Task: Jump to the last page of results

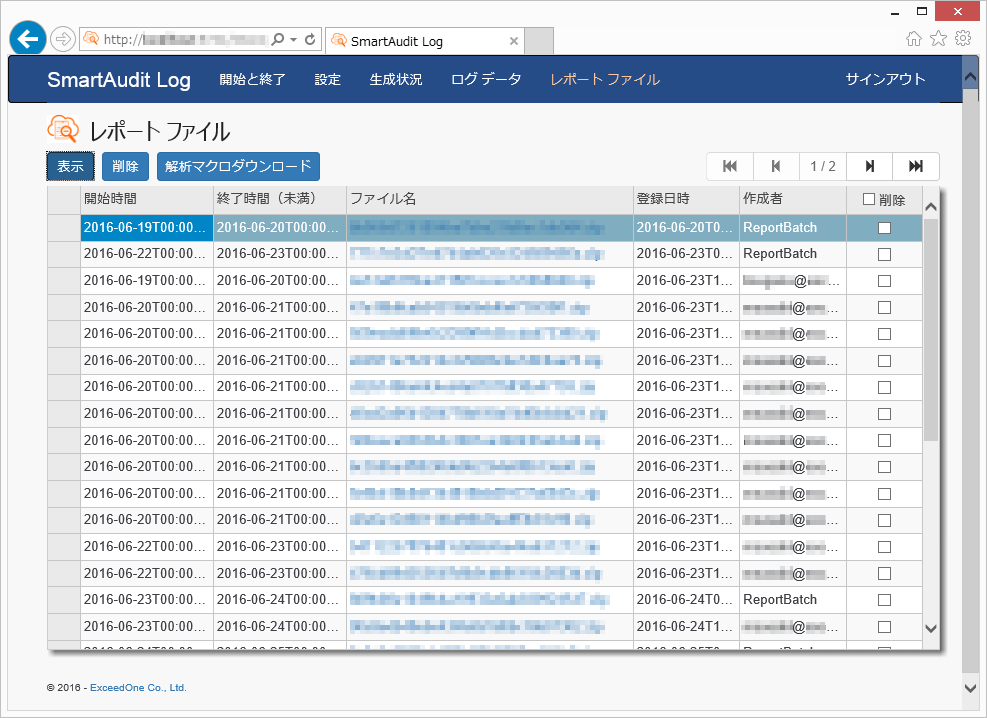Action: 916,166
